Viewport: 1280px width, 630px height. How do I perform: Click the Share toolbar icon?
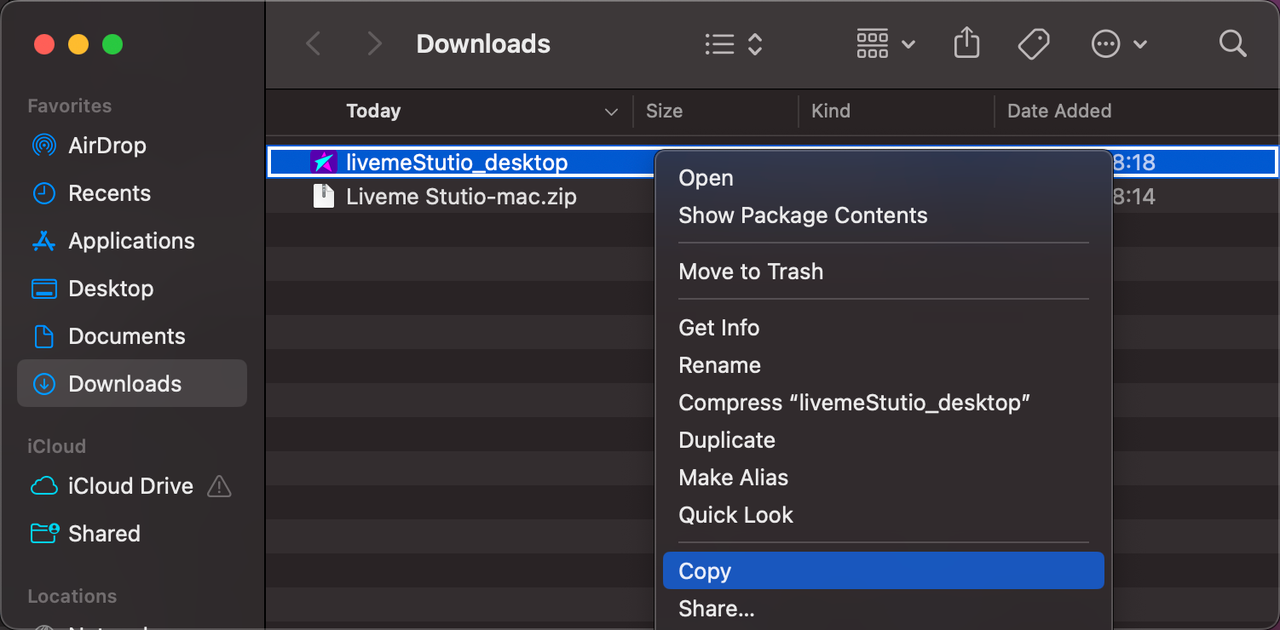pyautogui.click(x=966, y=44)
